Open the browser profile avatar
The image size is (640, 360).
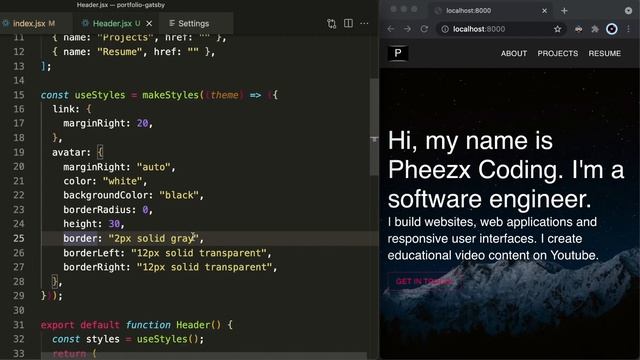click(x=611, y=29)
